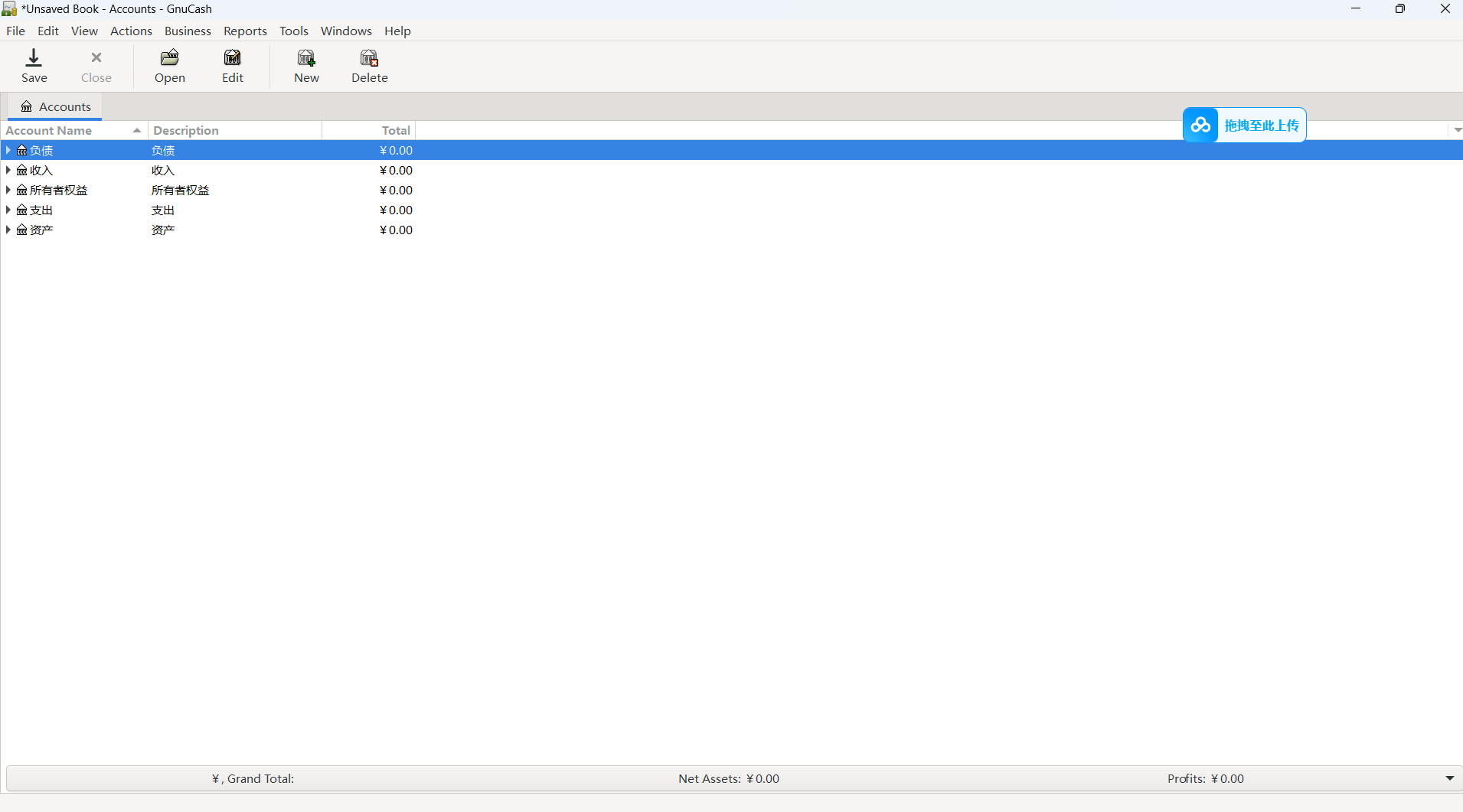The height and width of the screenshot is (812, 1463).
Task: Open the Windows menu
Action: [346, 31]
